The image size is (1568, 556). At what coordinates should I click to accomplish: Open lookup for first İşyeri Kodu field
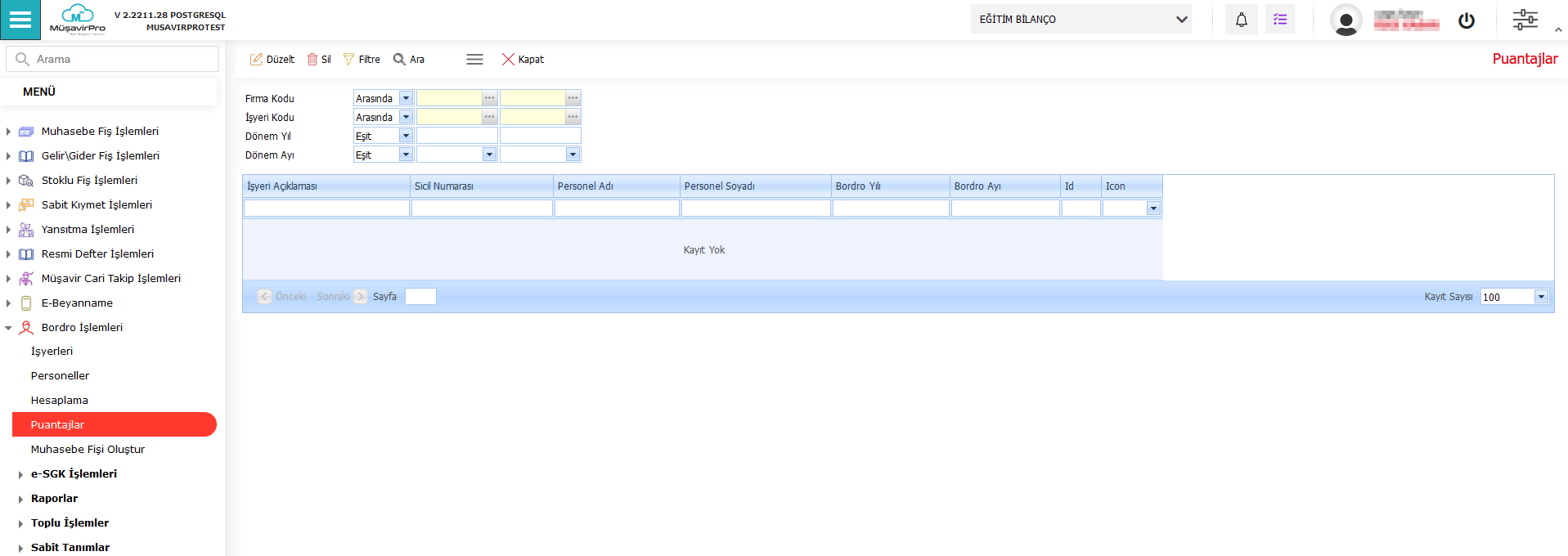coord(489,117)
